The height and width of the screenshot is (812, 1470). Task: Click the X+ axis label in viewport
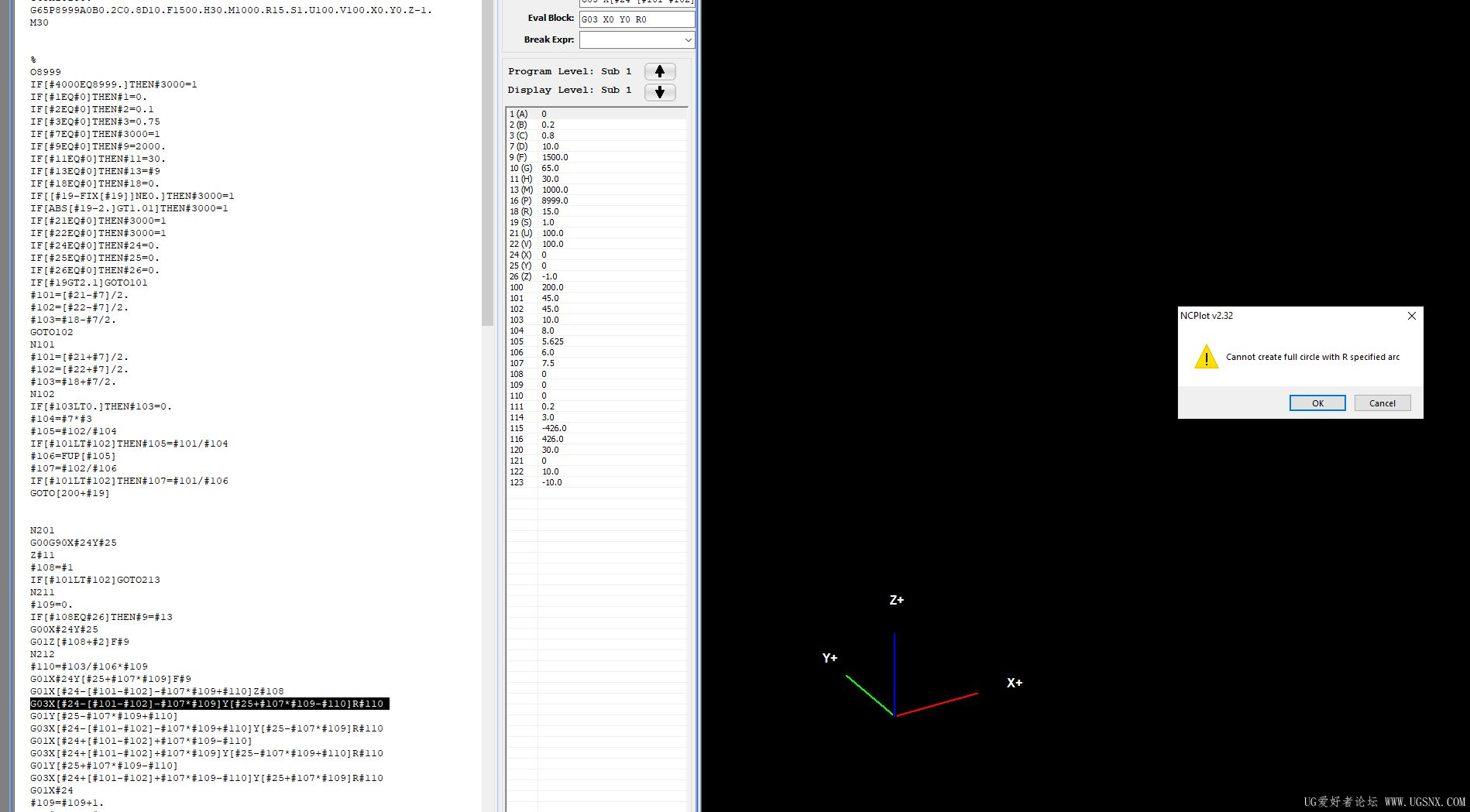[x=1015, y=683]
